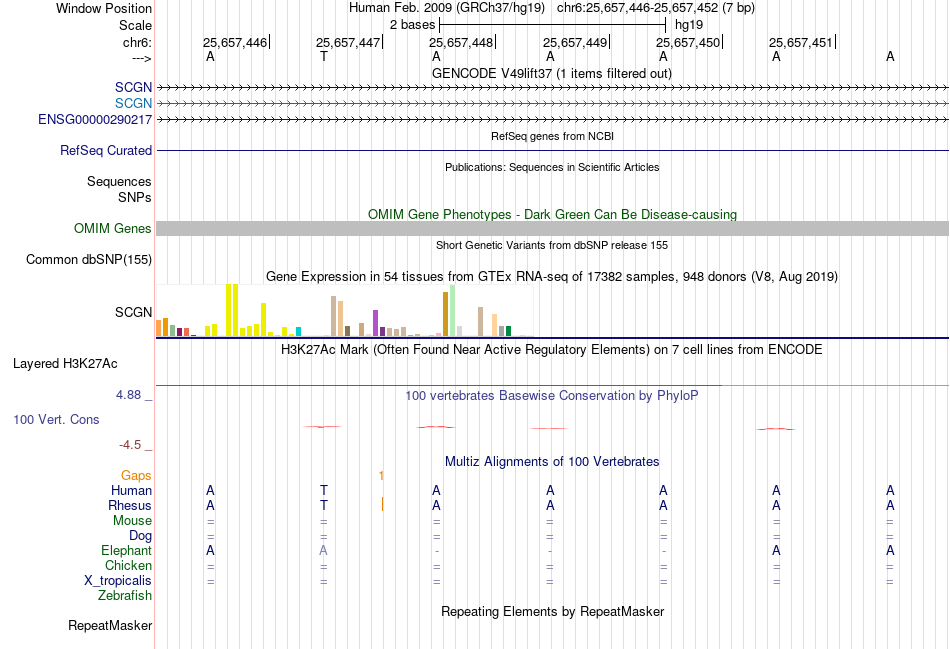This screenshot has height=649, width=950.
Task: Click the RepeatMasker track label
Action: click(110, 625)
